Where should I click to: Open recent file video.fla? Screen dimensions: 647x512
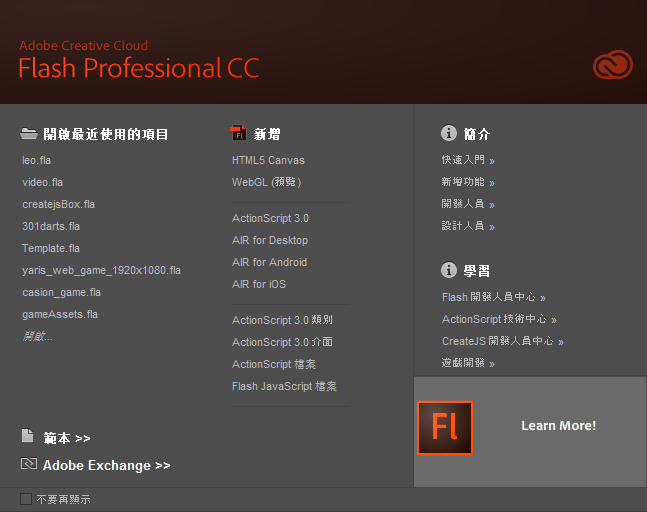43,182
